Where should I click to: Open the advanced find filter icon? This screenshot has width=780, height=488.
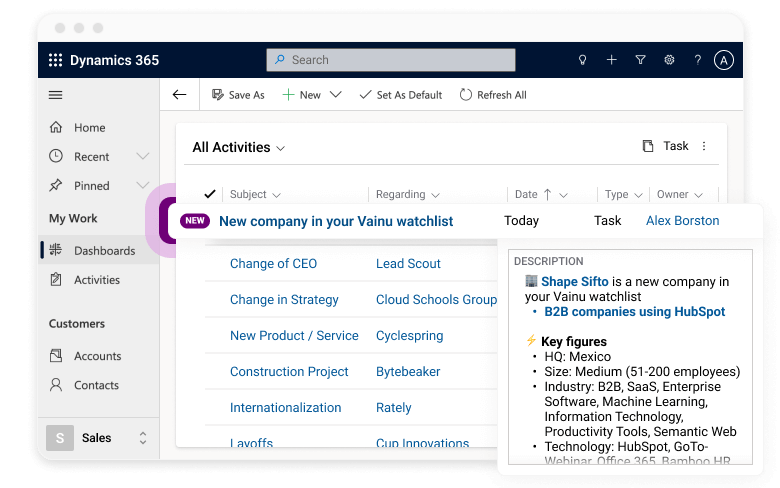click(x=641, y=60)
